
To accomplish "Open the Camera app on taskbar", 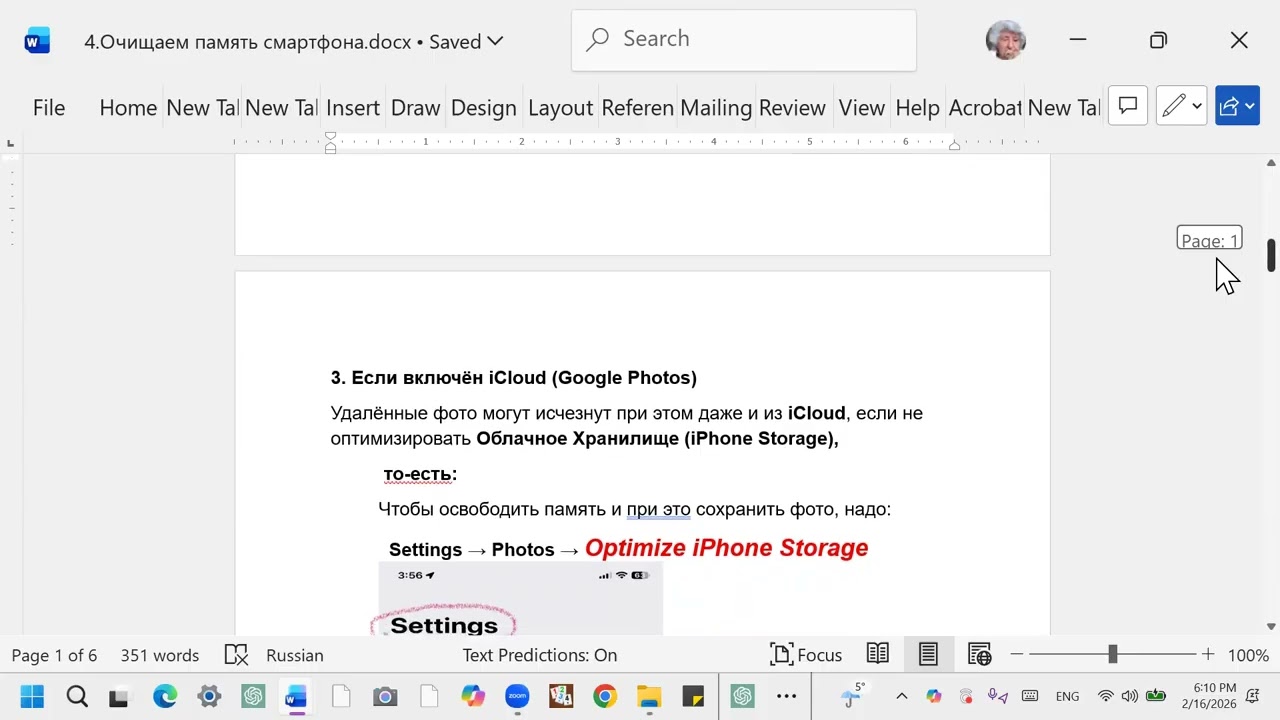I will click(x=385, y=697).
